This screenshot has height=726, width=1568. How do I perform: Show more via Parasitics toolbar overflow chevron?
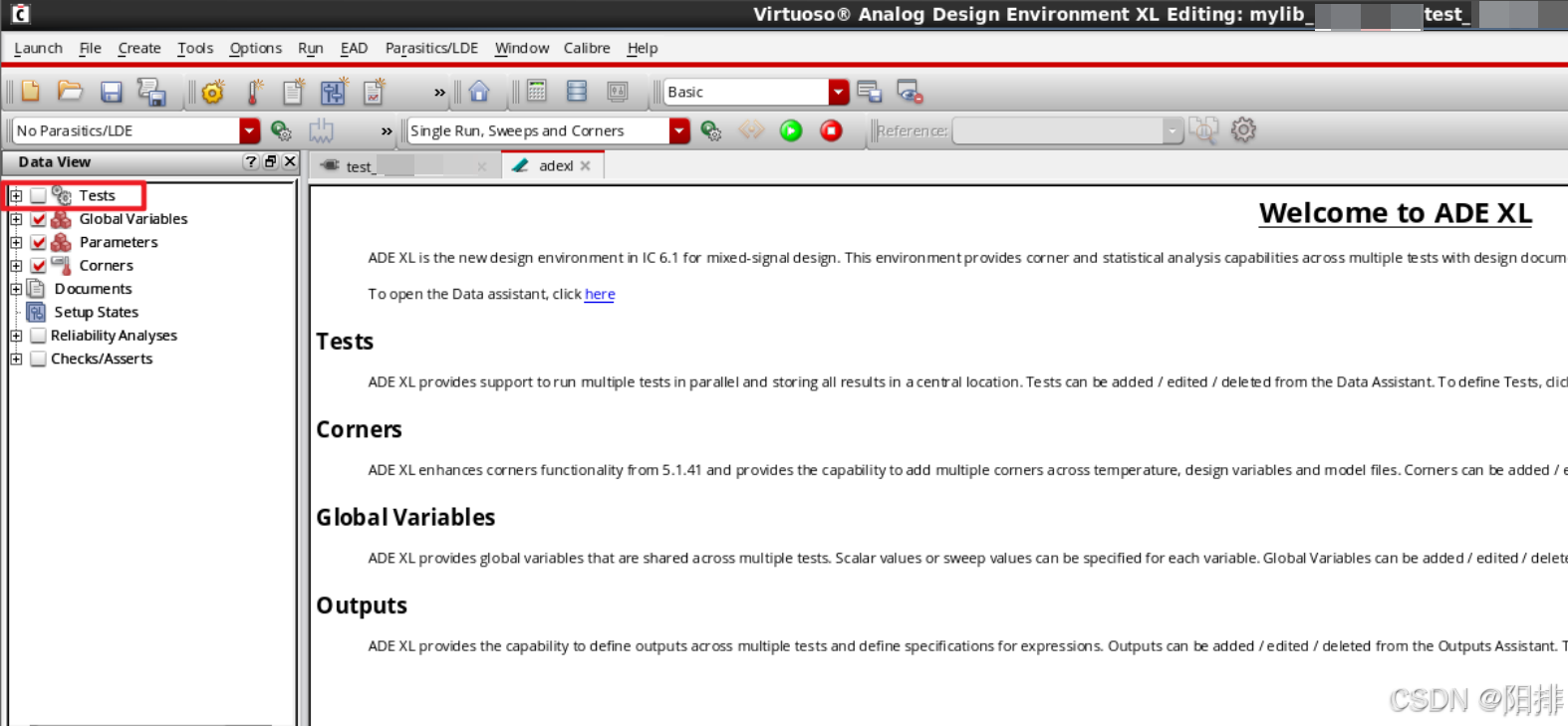387,131
